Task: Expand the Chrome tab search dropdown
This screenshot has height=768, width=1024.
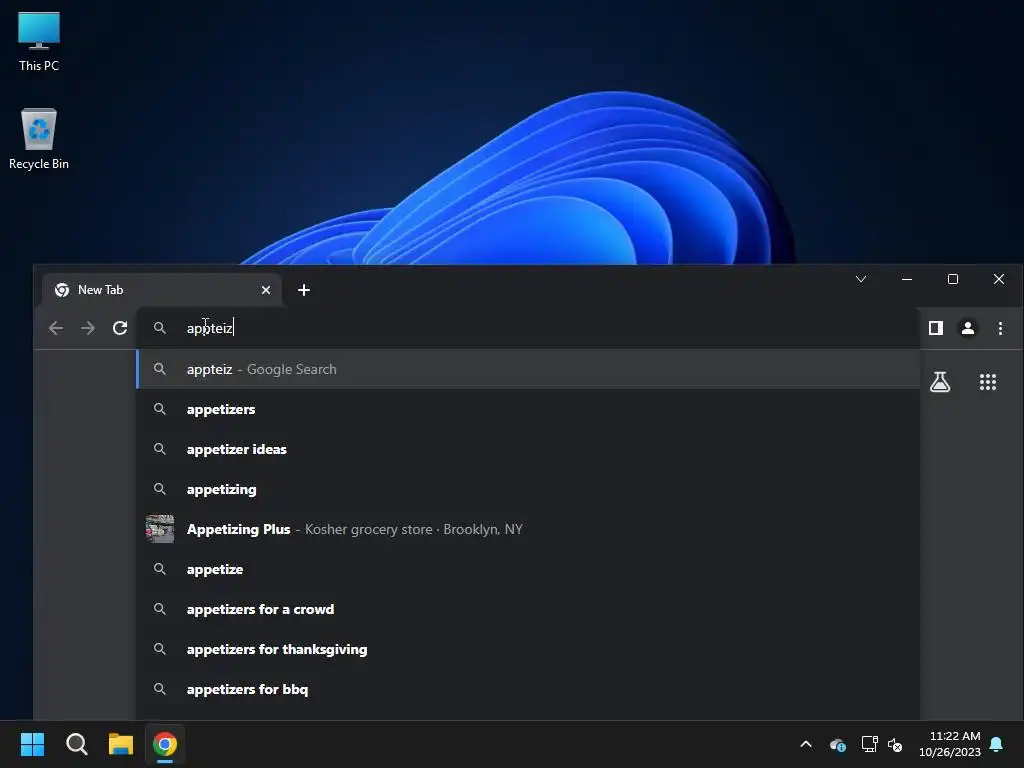Action: click(x=861, y=280)
